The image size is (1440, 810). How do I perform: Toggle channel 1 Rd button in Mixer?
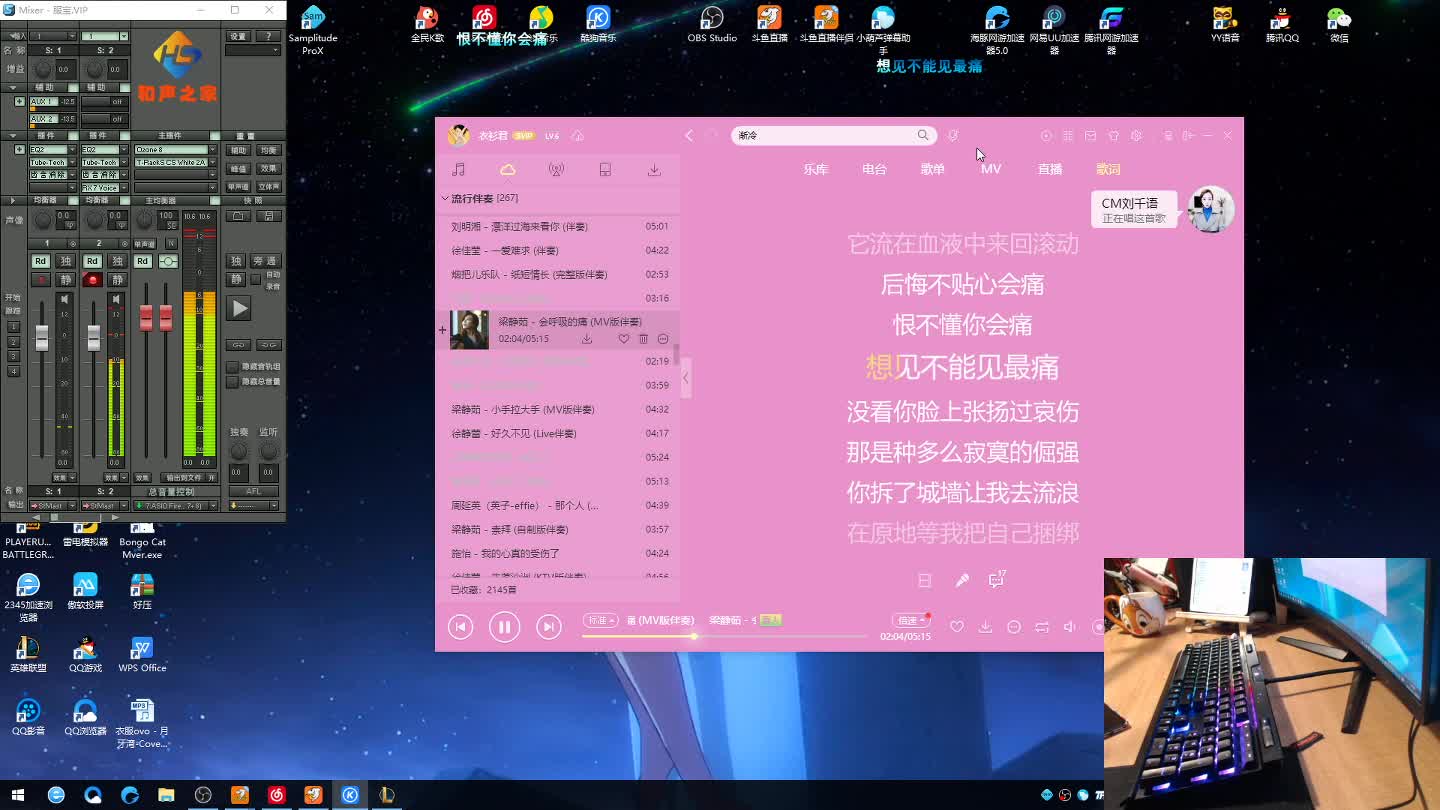click(x=40, y=261)
